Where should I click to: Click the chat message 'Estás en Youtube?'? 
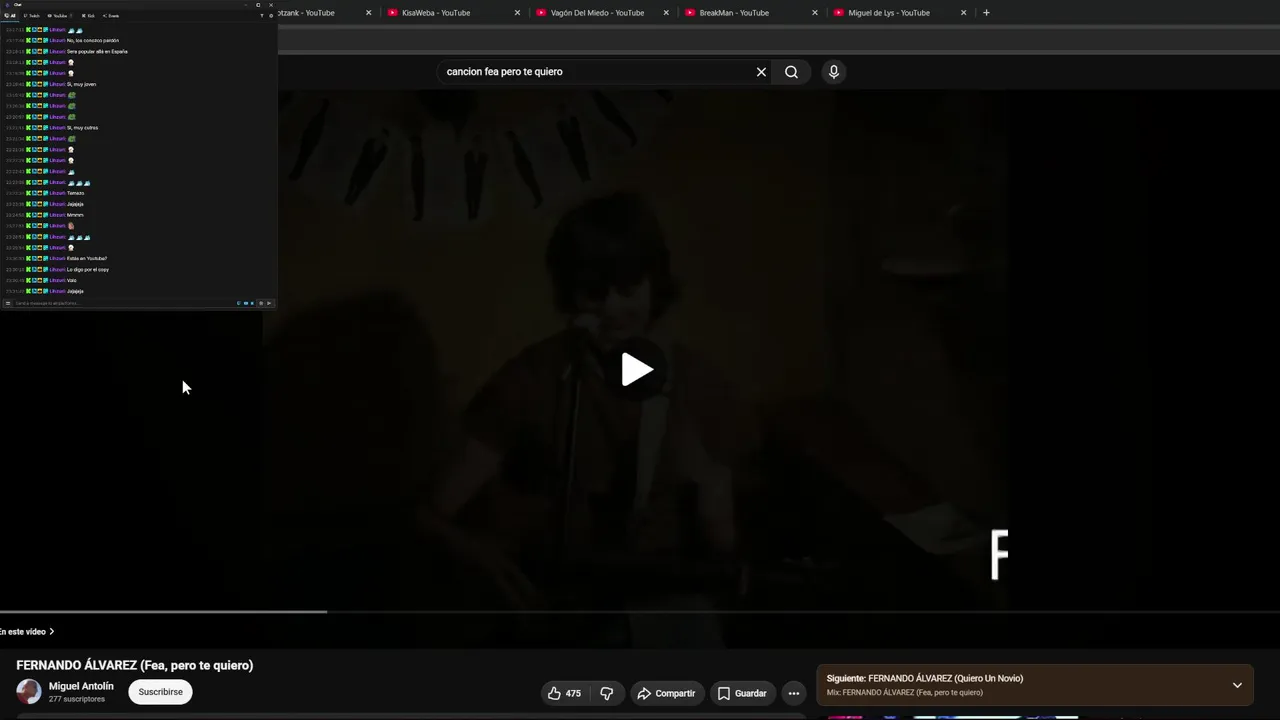pyautogui.click(x=87, y=258)
